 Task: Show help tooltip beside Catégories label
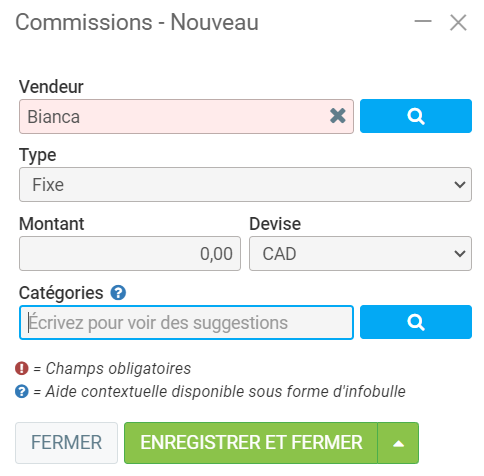[118, 293]
